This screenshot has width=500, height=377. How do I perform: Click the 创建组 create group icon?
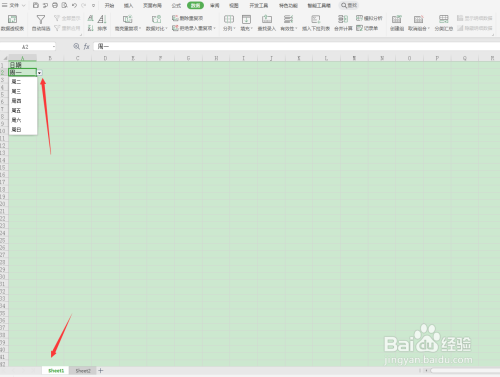click(x=397, y=19)
